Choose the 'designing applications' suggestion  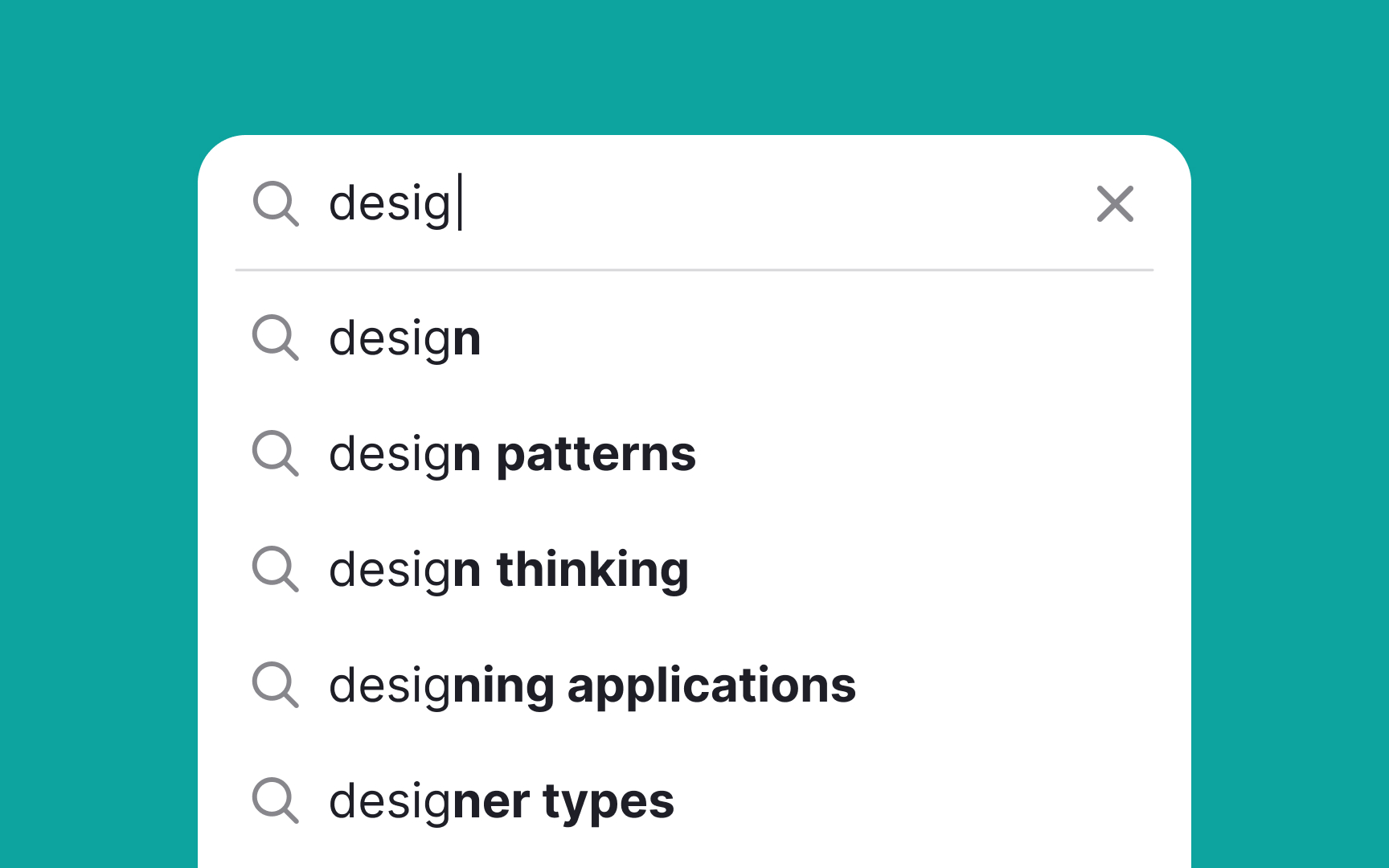point(592,686)
